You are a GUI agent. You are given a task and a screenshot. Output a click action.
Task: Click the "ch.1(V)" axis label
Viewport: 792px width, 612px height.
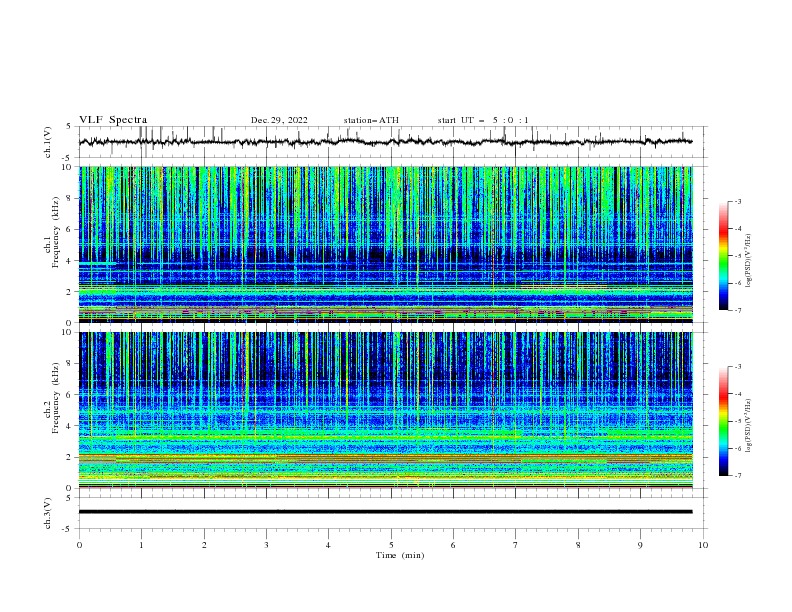point(47,142)
